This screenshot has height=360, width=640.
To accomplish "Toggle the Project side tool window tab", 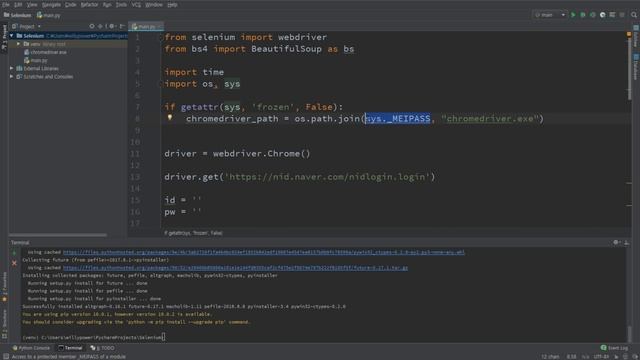I will tap(4, 38).
